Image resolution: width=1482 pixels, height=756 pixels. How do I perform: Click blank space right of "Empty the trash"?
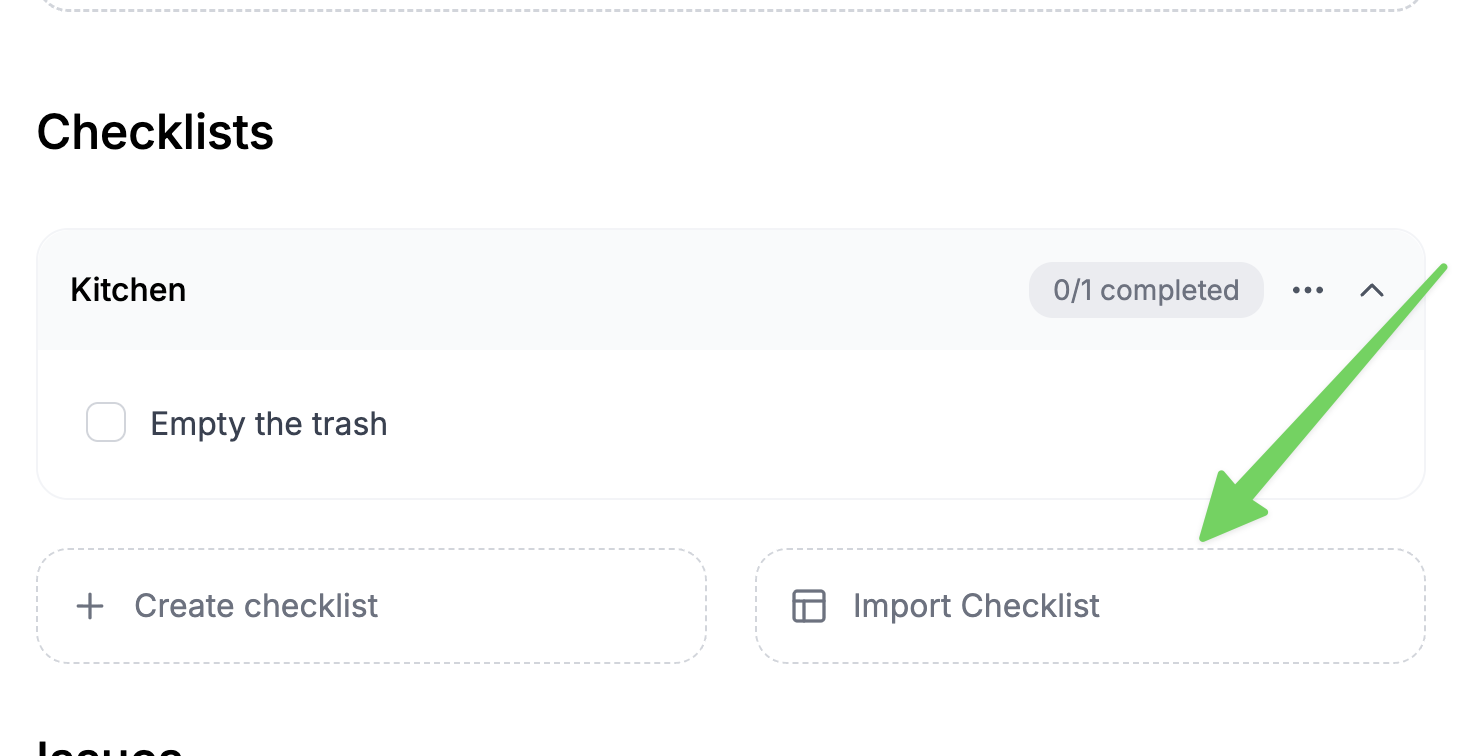coord(800,424)
